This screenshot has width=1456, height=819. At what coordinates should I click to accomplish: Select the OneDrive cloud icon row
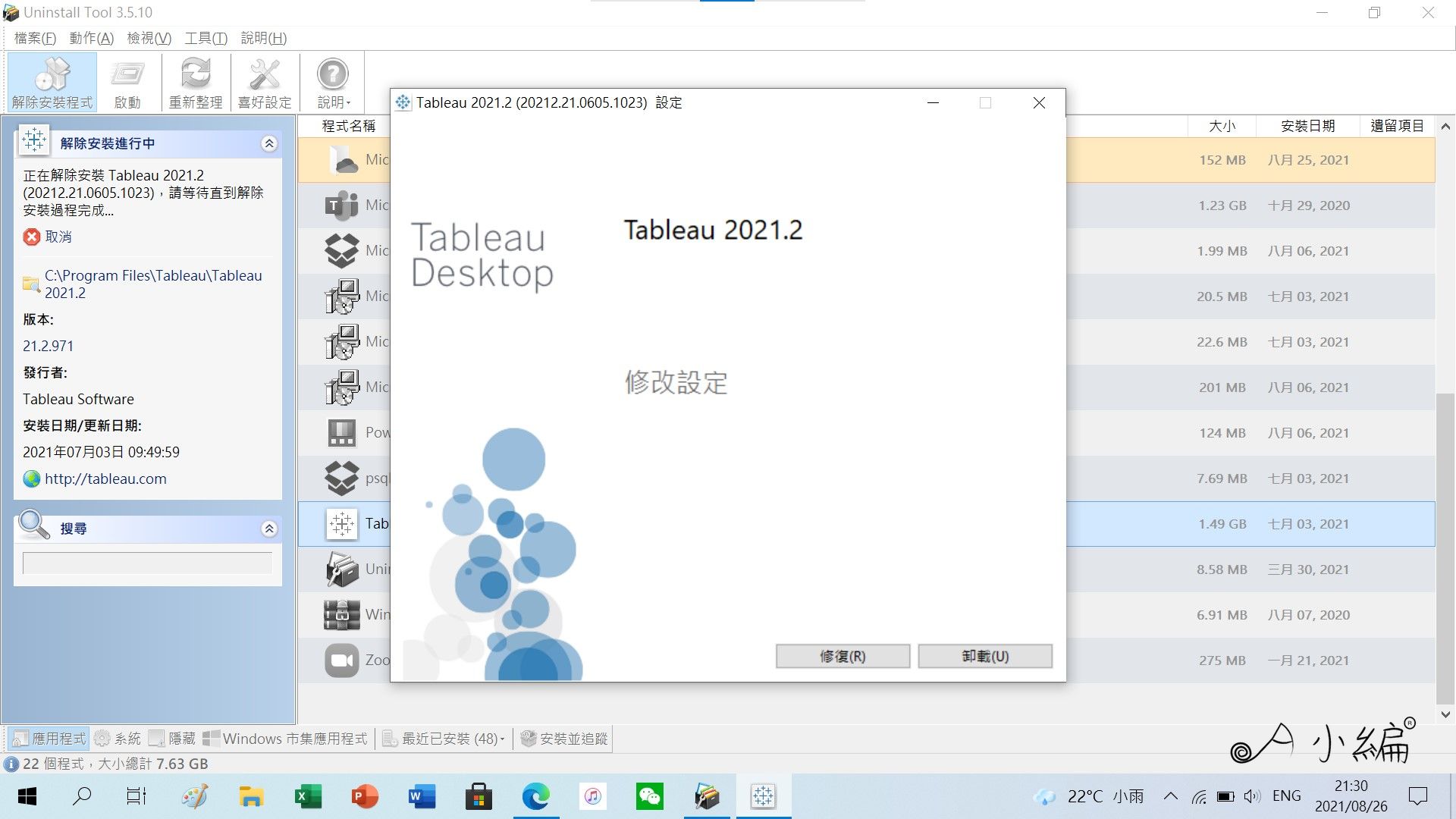pos(342,160)
